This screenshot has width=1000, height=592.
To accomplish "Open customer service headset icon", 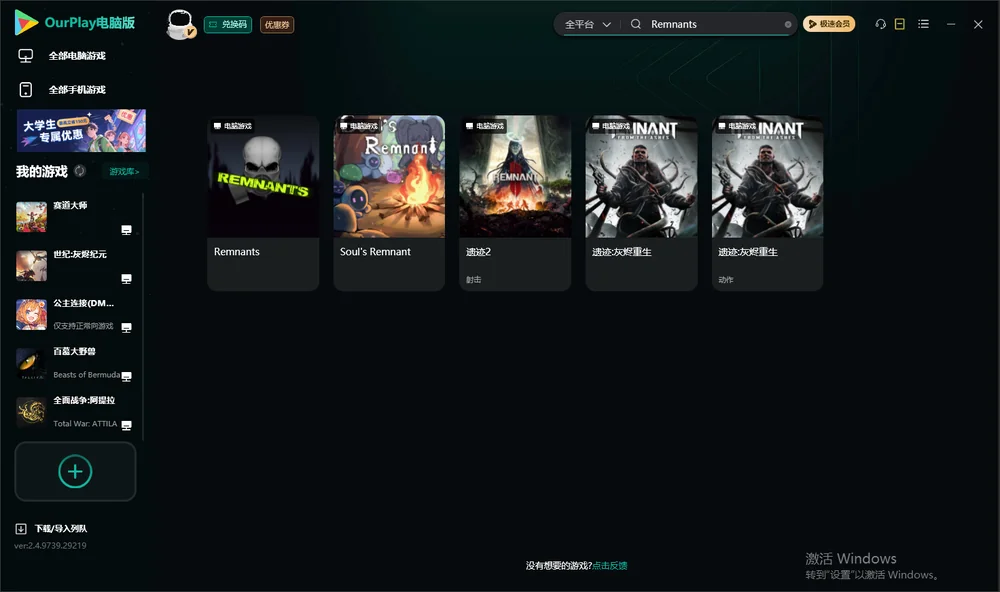I will 881,24.
